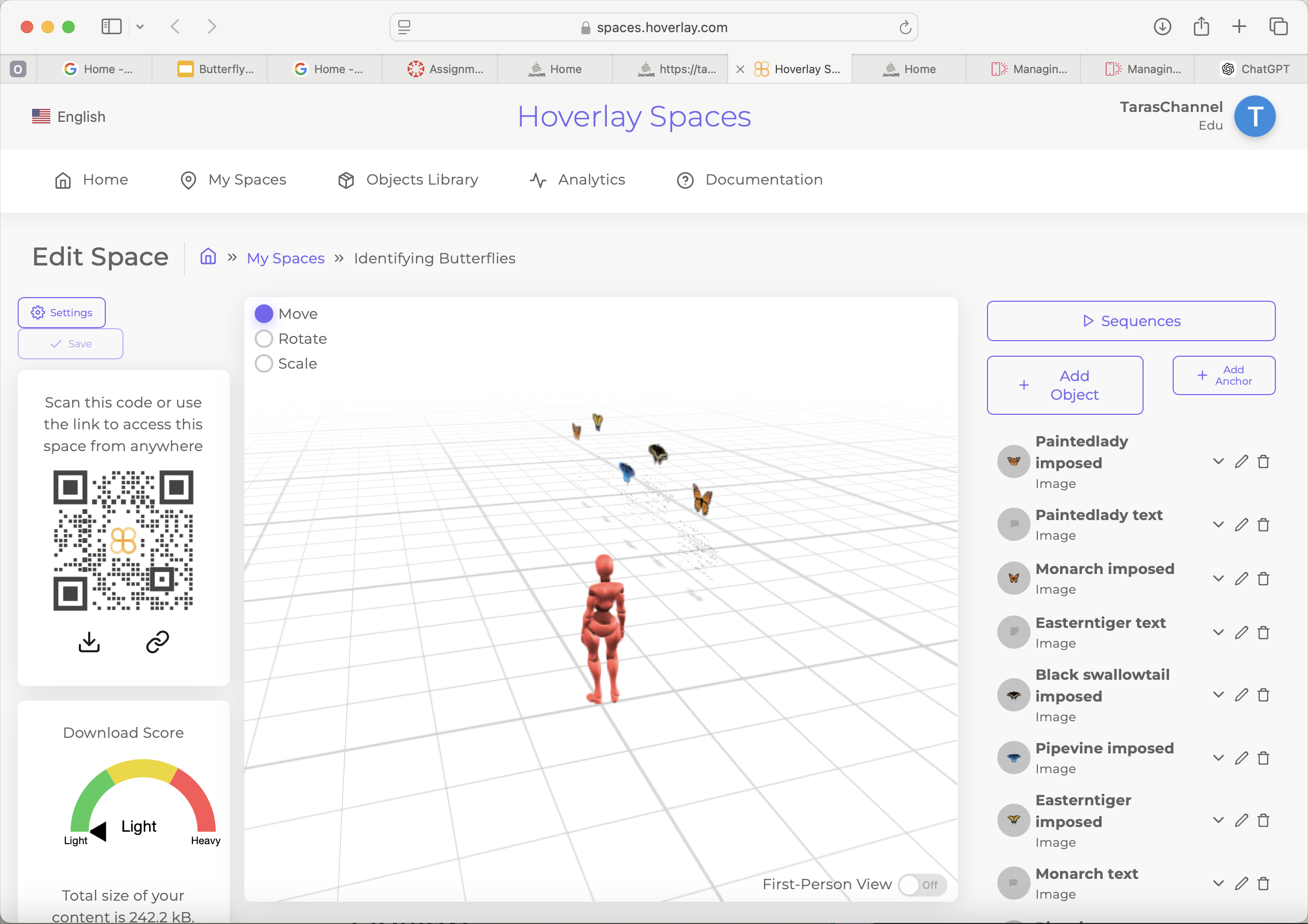Delete the Paintedlady text object
Viewport: 1308px width, 924px height.
[1263, 525]
